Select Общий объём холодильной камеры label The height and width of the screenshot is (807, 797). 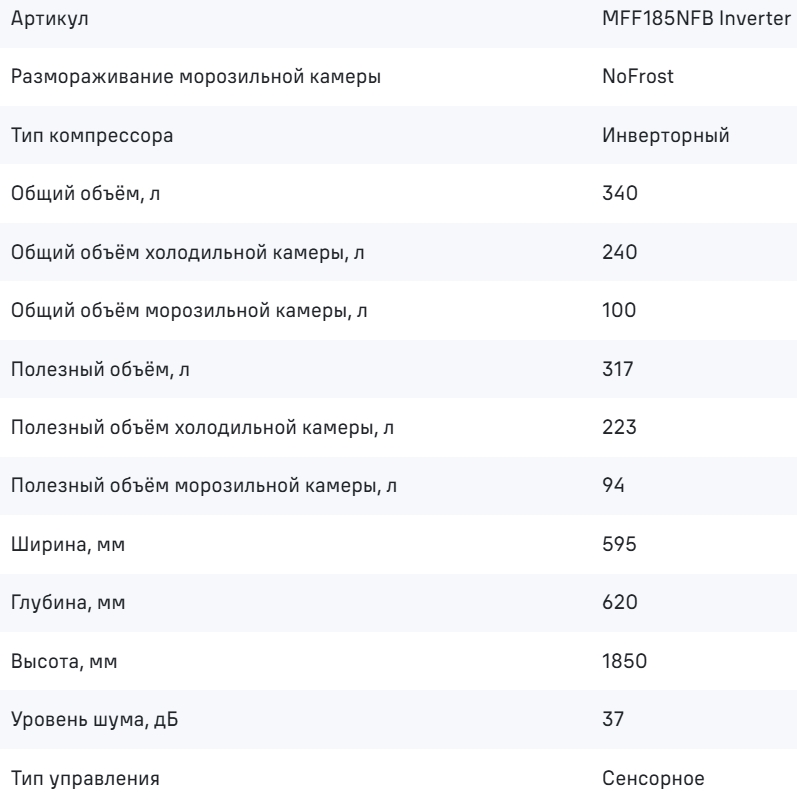pos(187,253)
